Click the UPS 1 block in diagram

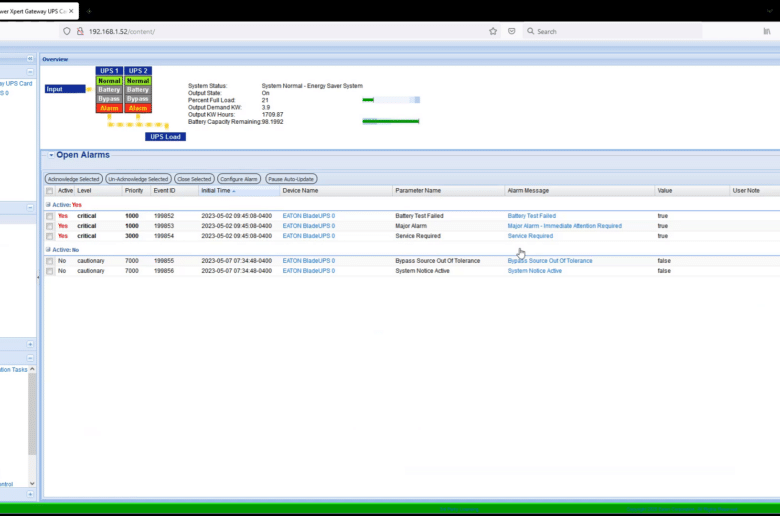(109, 71)
